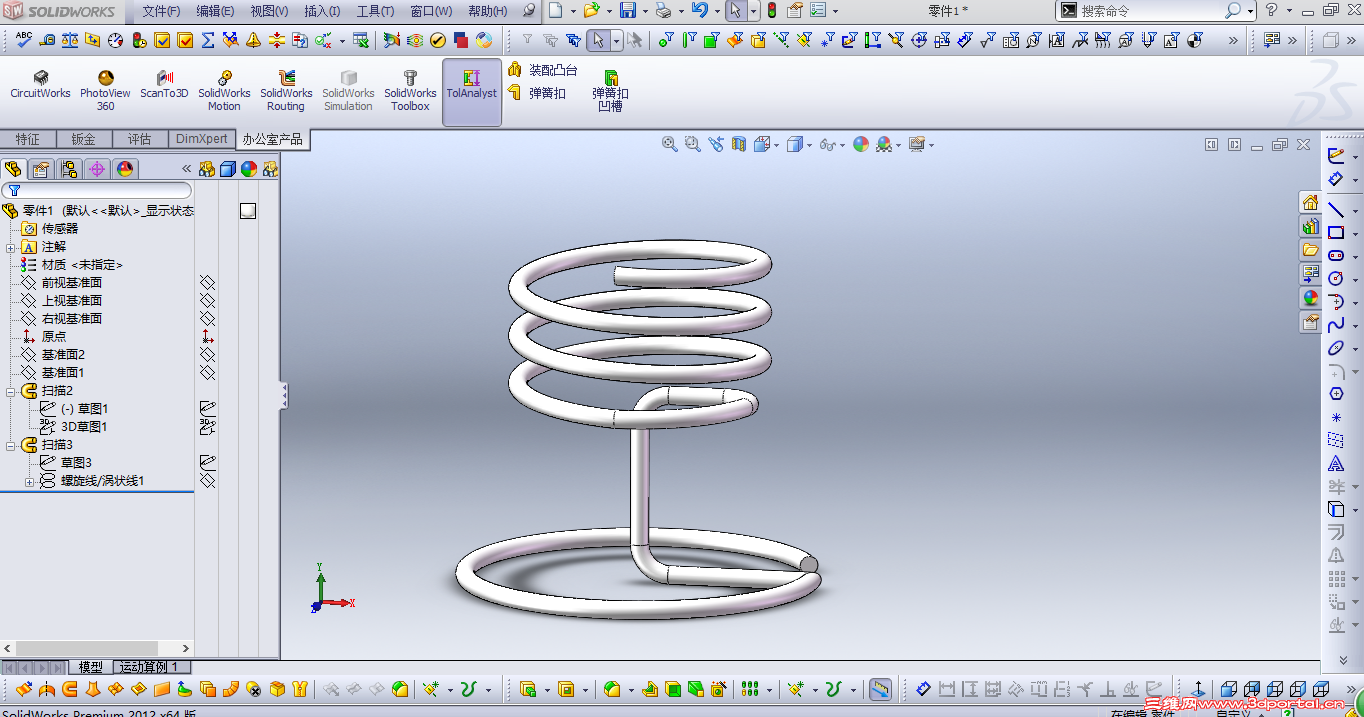Click the feature tree filter input box
The image size is (1364, 717).
coord(97,190)
